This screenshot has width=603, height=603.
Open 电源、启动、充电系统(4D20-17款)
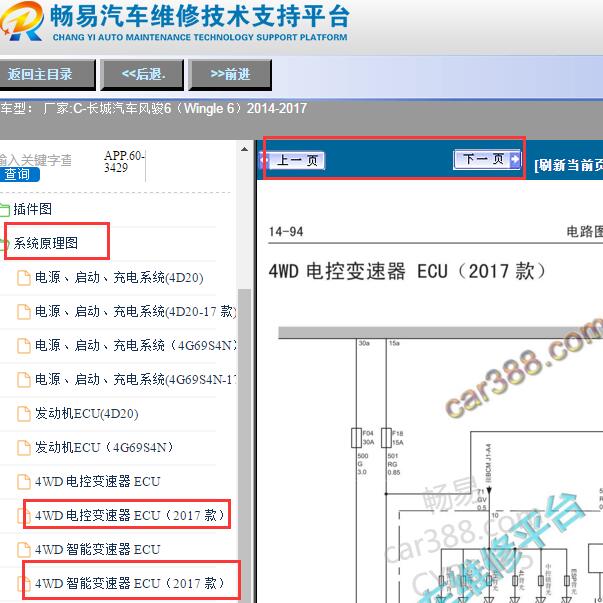135,311
